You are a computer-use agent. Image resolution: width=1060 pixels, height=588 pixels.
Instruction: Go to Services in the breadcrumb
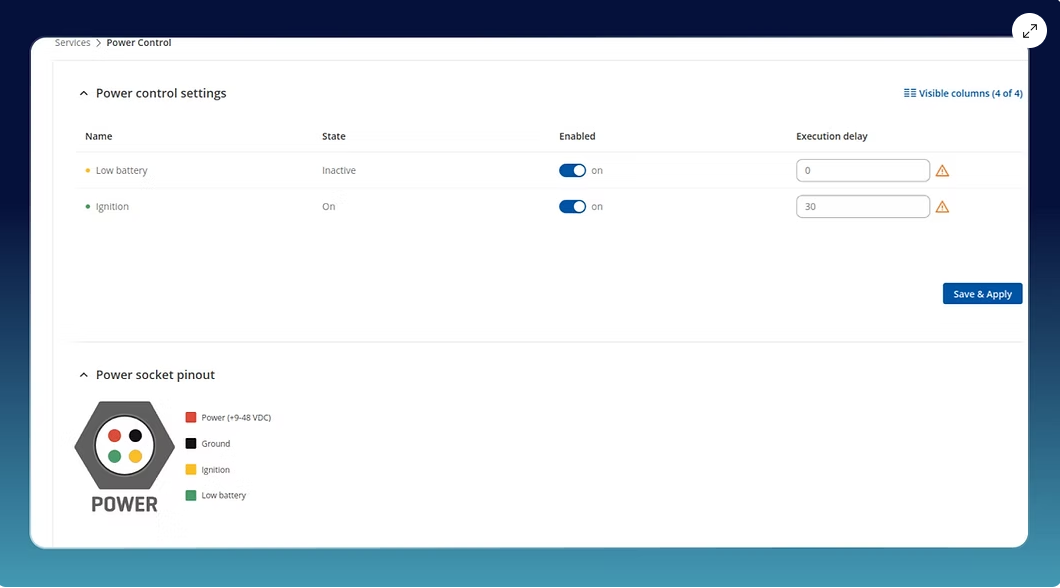pyautogui.click(x=72, y=43)
